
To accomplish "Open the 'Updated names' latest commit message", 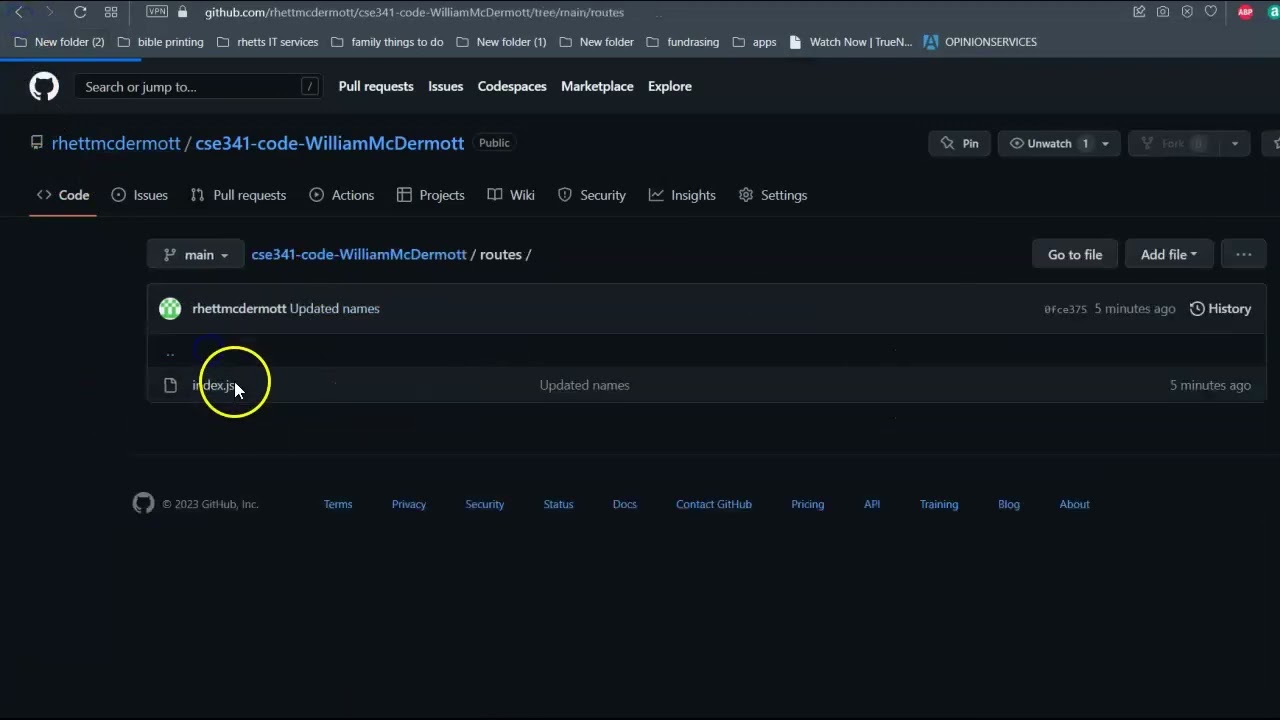I will [x=335, y=308].
